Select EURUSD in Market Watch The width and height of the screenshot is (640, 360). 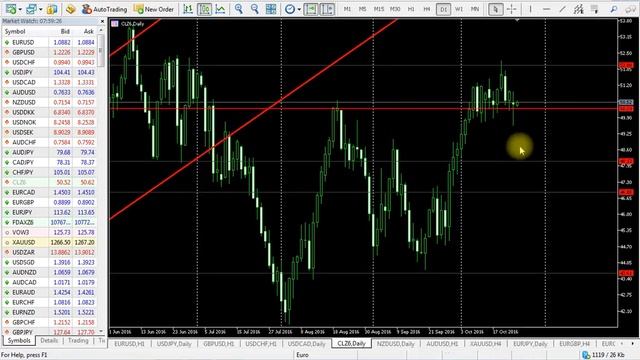(49, 42)
